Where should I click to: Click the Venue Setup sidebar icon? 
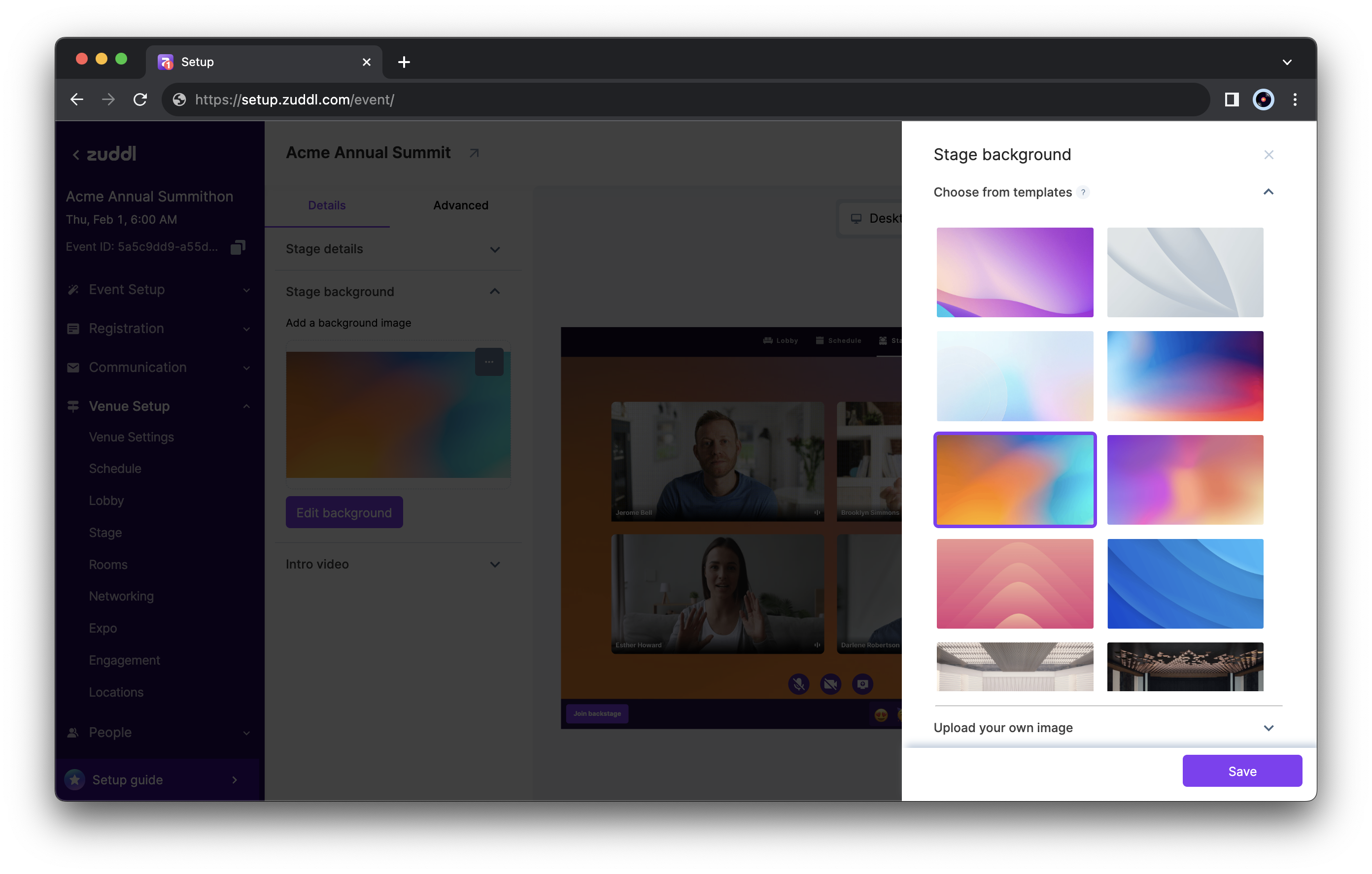(x=73, y=405)
